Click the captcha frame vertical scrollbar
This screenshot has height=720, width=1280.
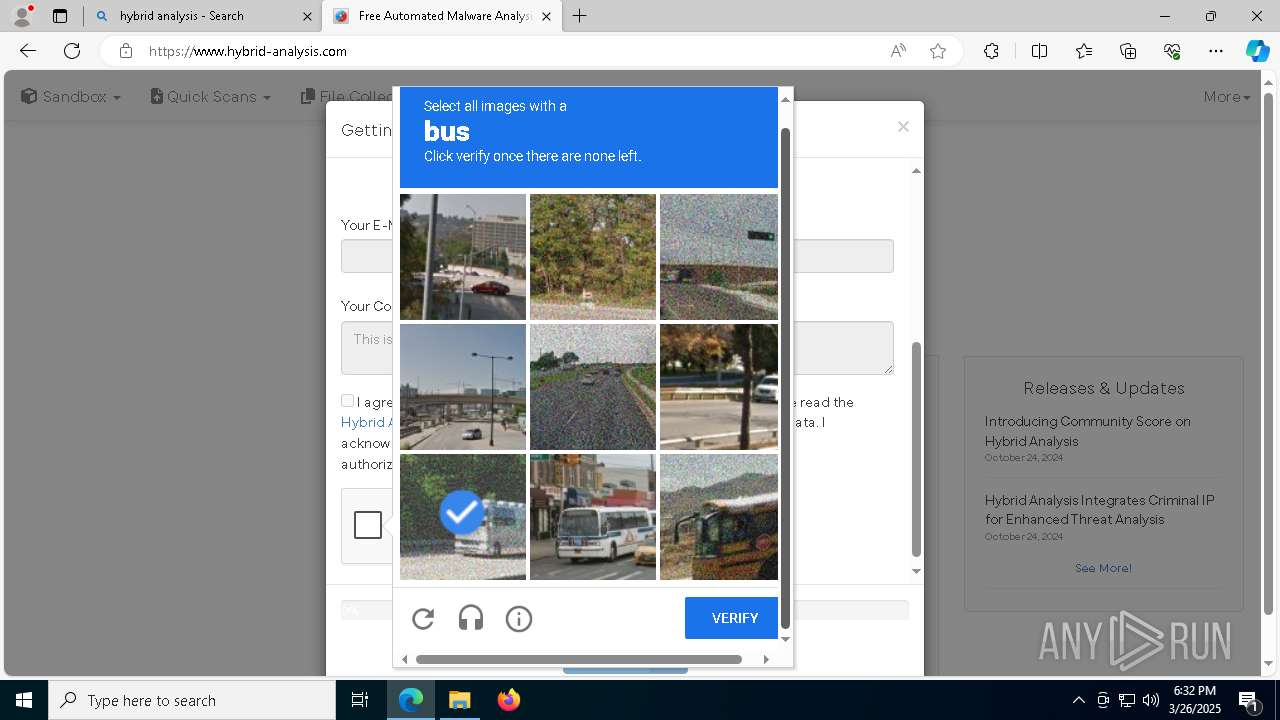(x=785, y=378)
